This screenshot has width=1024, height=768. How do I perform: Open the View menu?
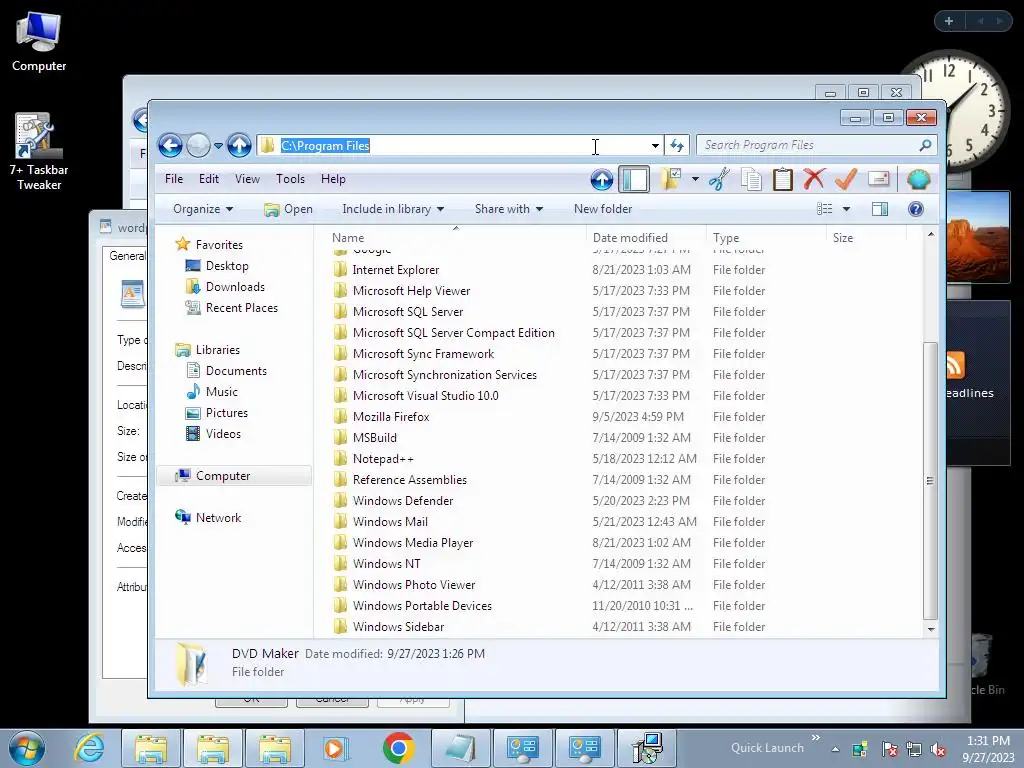(x=248, y=179)
